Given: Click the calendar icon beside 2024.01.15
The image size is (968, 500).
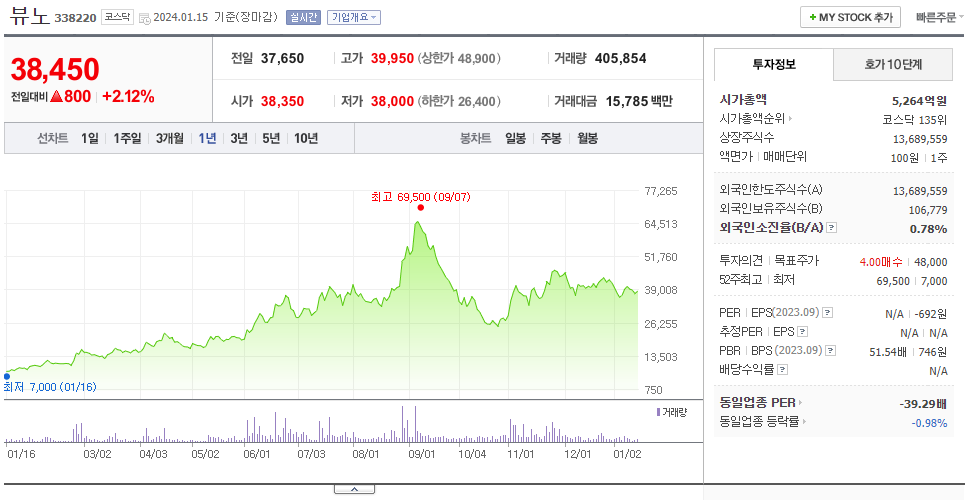Looking at the screenshot, I should click(x=144, y=19).
